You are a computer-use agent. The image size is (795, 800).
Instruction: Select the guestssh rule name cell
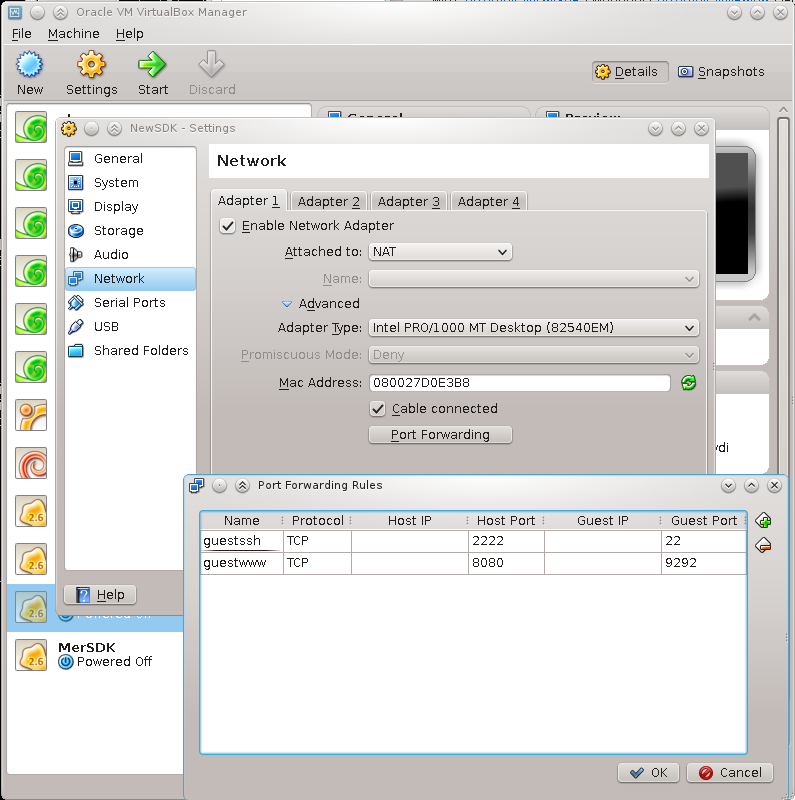(242, 541)
